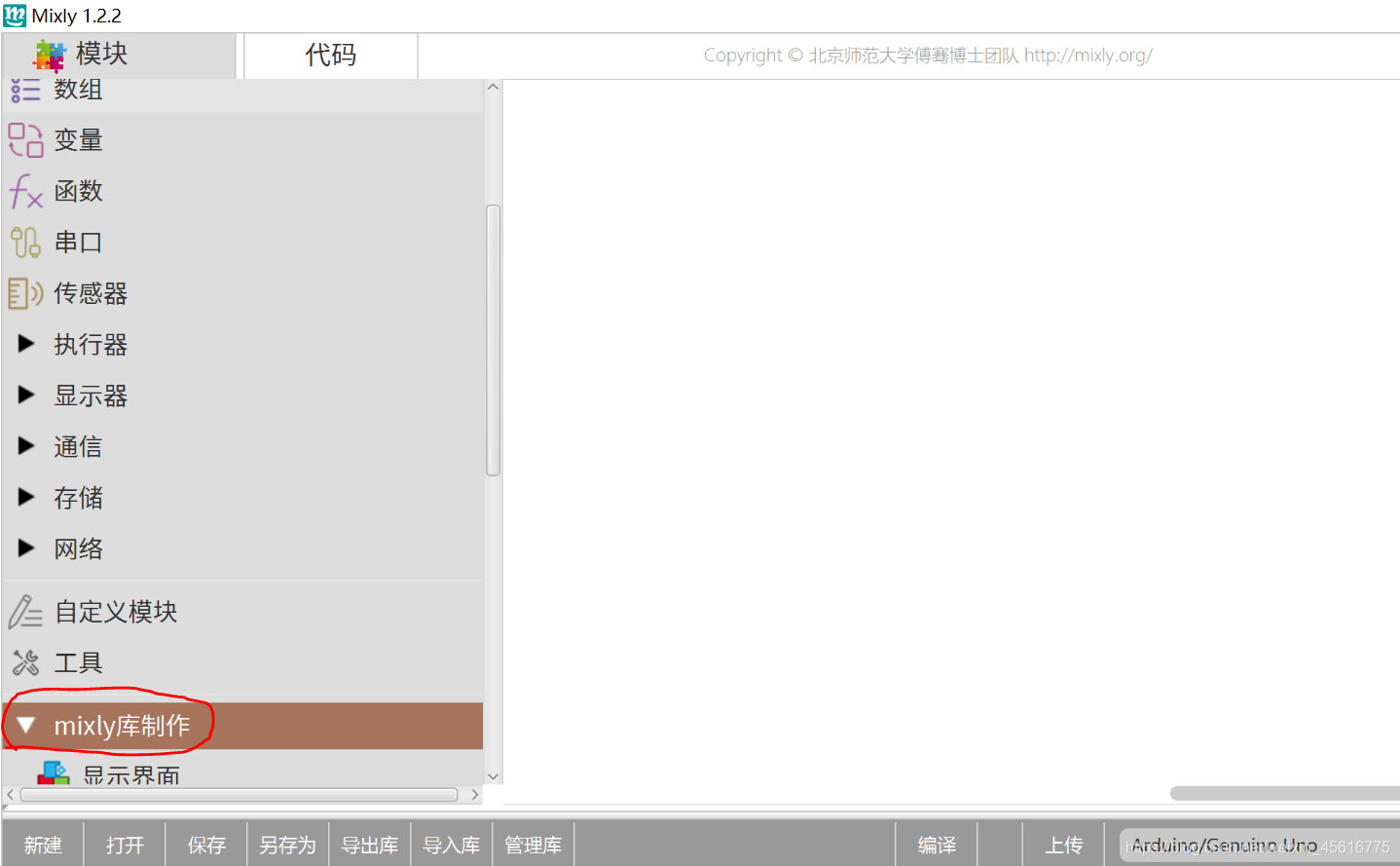Select the 存储 category label
Image resolution: width=1400 pixels, height=866 pixels.
[78, 498]
